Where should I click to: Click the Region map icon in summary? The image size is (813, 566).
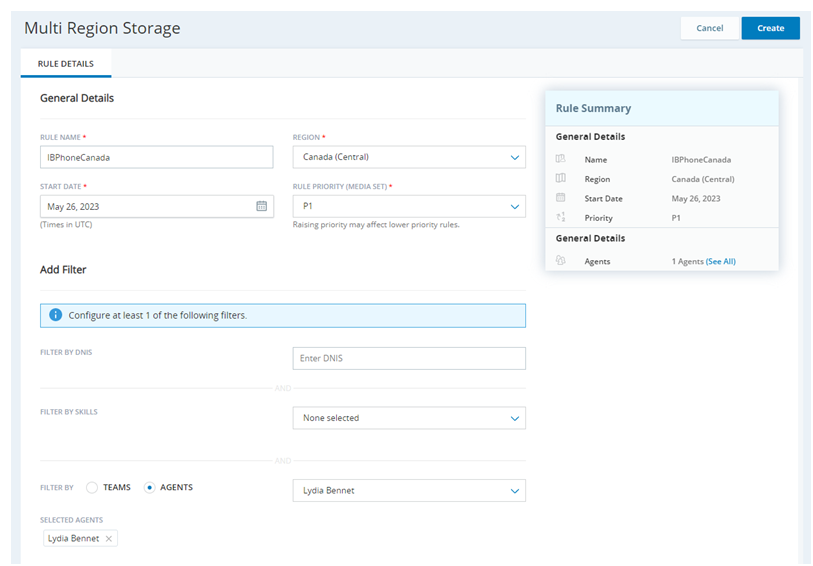(x=560, y=178)
